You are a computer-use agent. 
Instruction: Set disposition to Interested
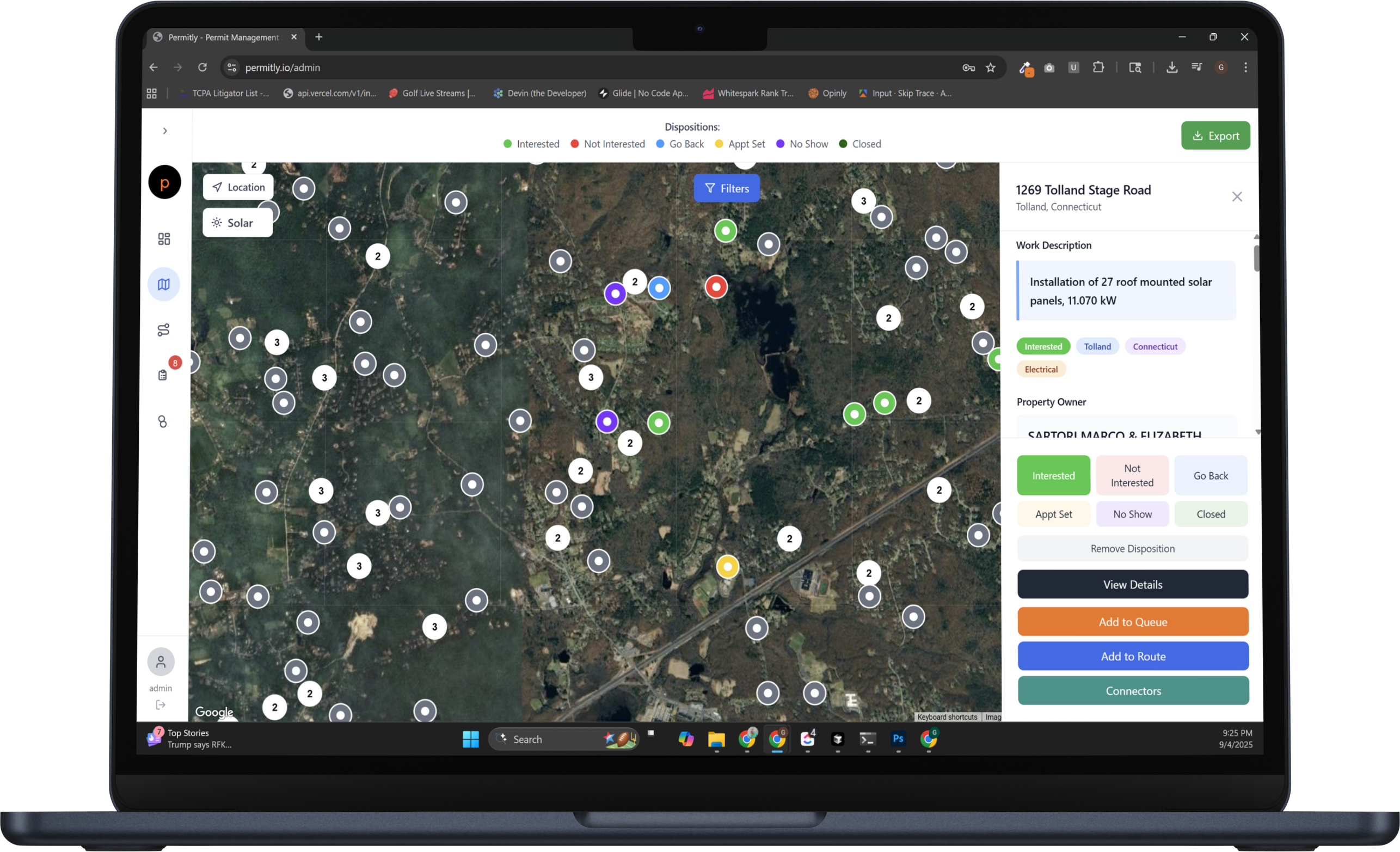click(1053, 475)
